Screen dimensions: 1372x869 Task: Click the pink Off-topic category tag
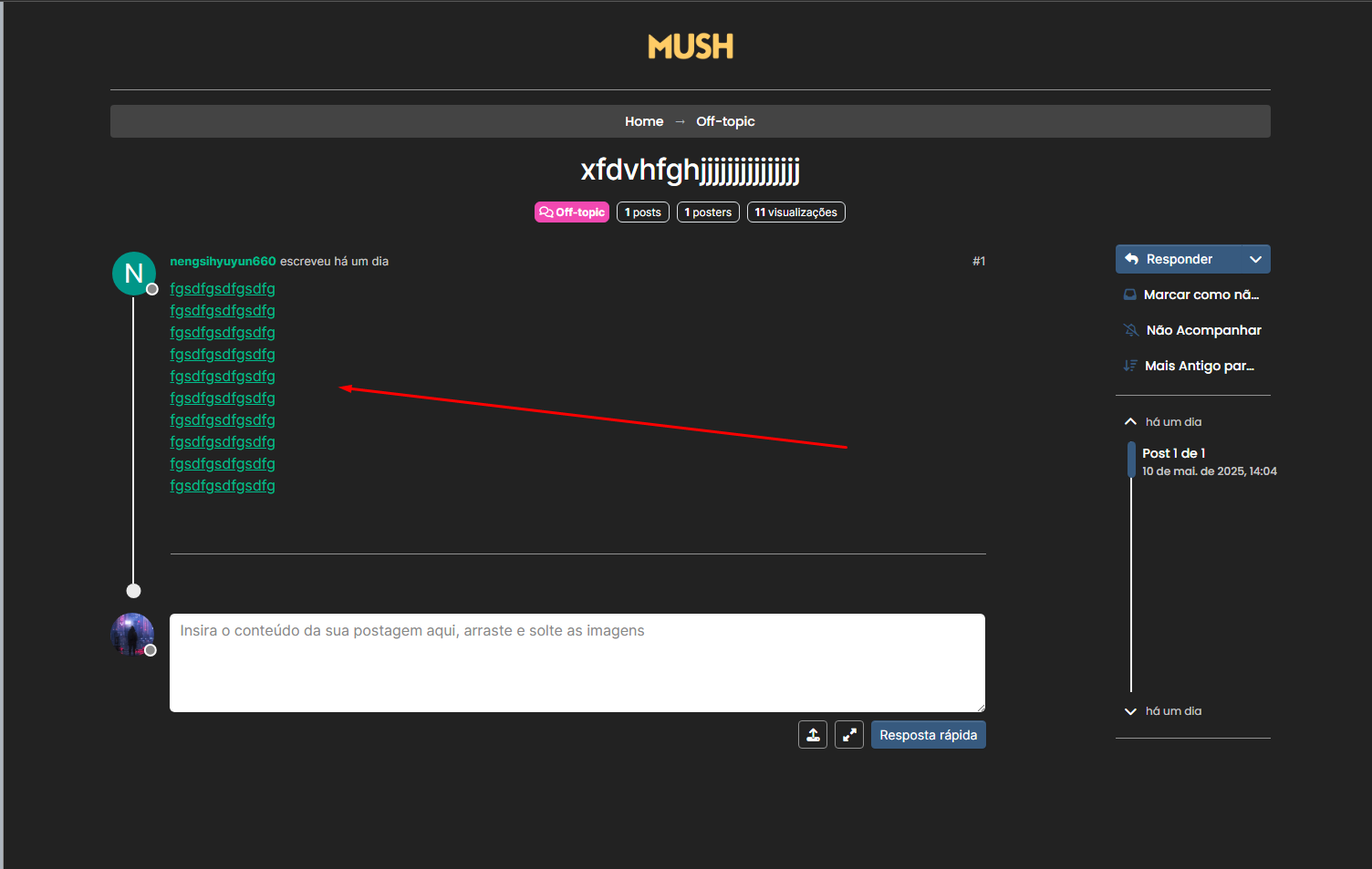tap(572, 212)
